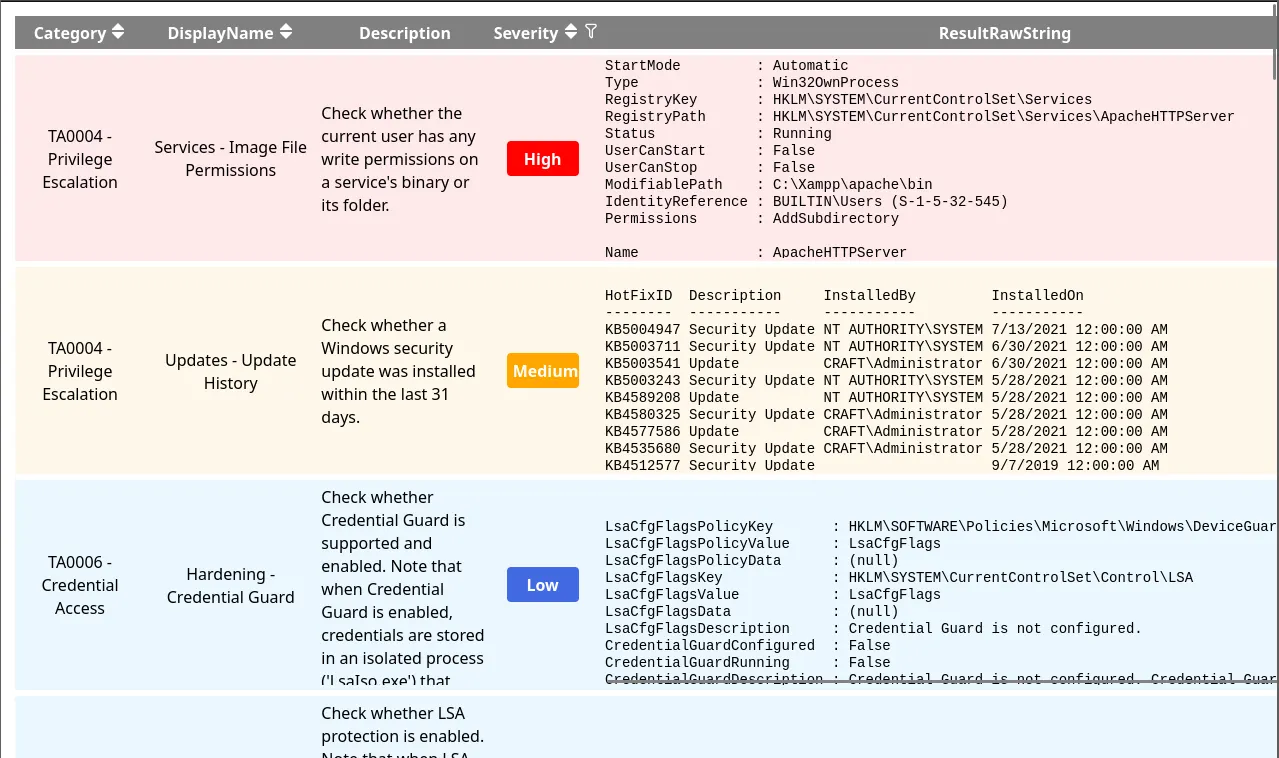Select the ResultRawString column header

(x=1004, y=33)
